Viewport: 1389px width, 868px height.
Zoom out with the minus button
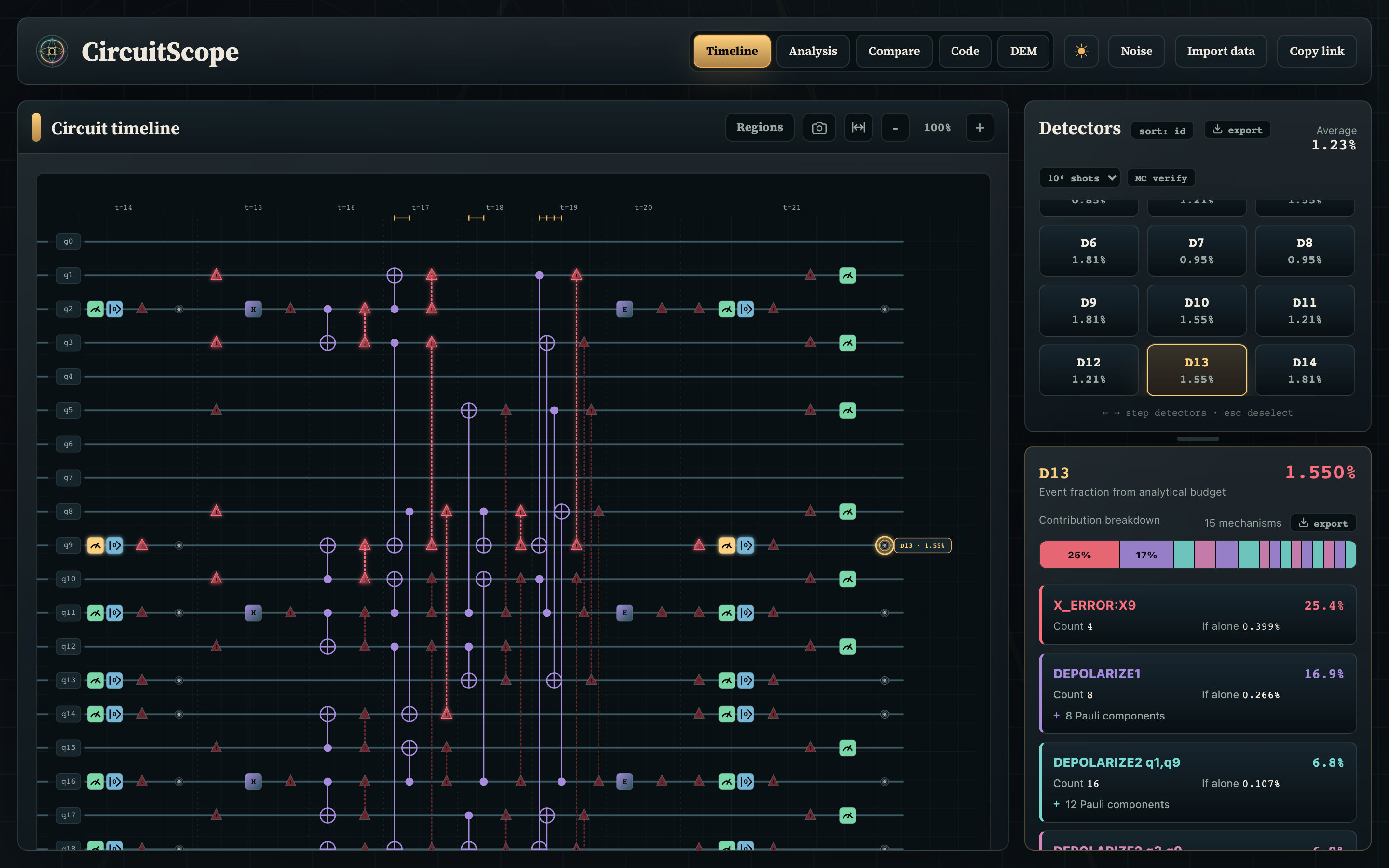point(895,127)
